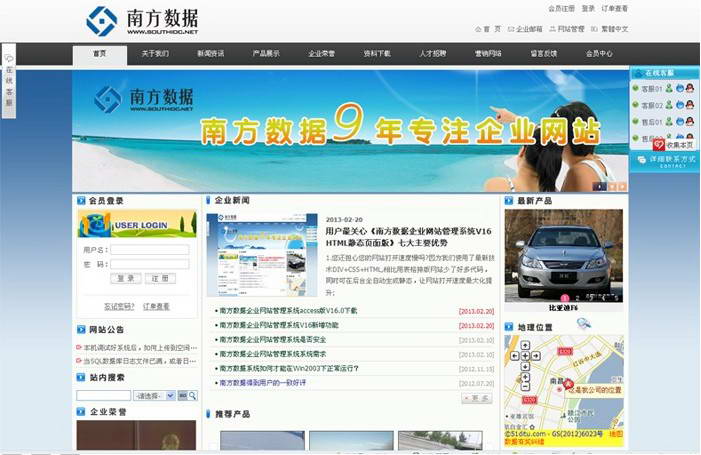Open the 企业新闻 featured screenshot thumbnail
Viewport: 701px width, 455px height.
[x=262, y=255]
